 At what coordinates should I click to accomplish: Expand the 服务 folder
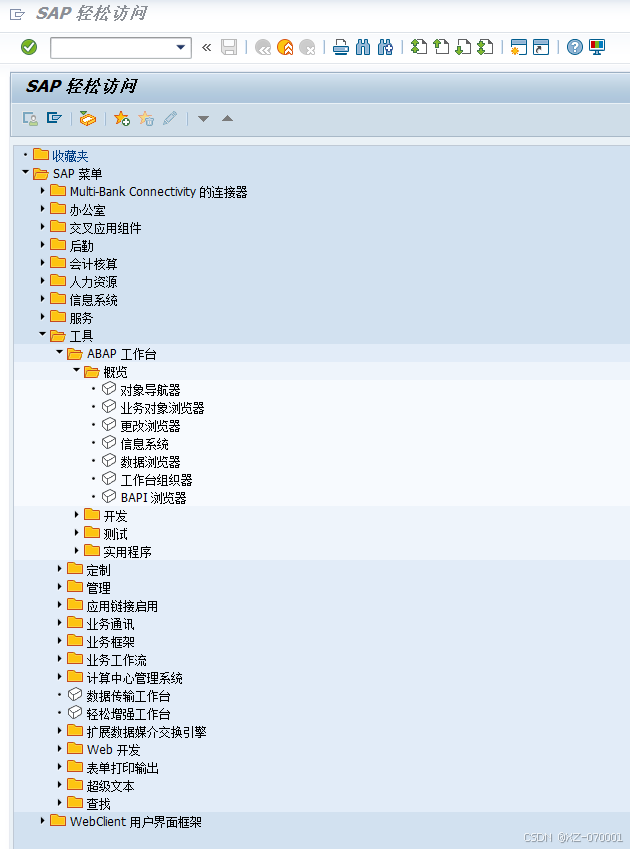pos(43,317)
